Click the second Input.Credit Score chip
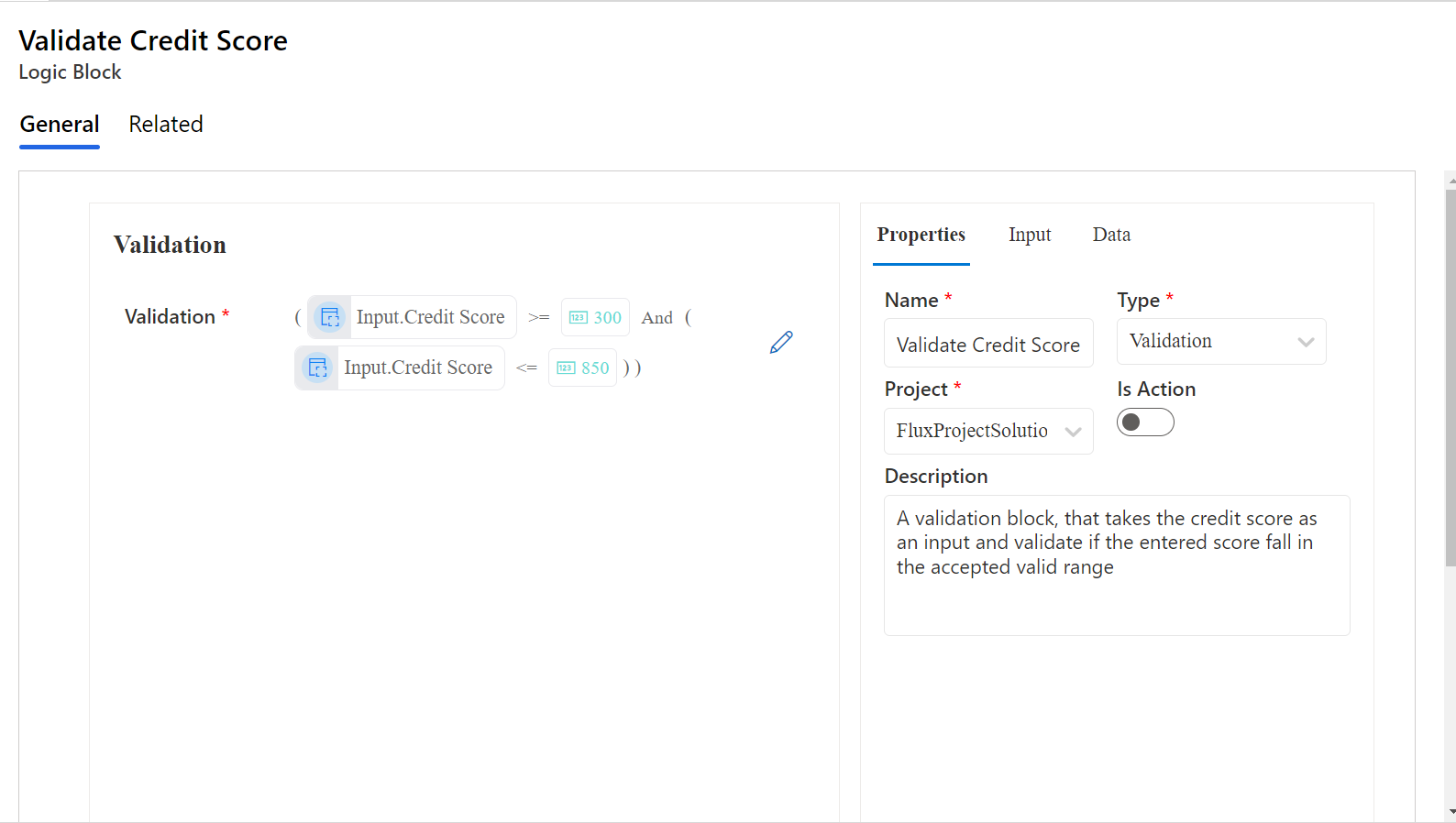The width and height of the screenshot is (1456, 823). [x=400, y=368]
